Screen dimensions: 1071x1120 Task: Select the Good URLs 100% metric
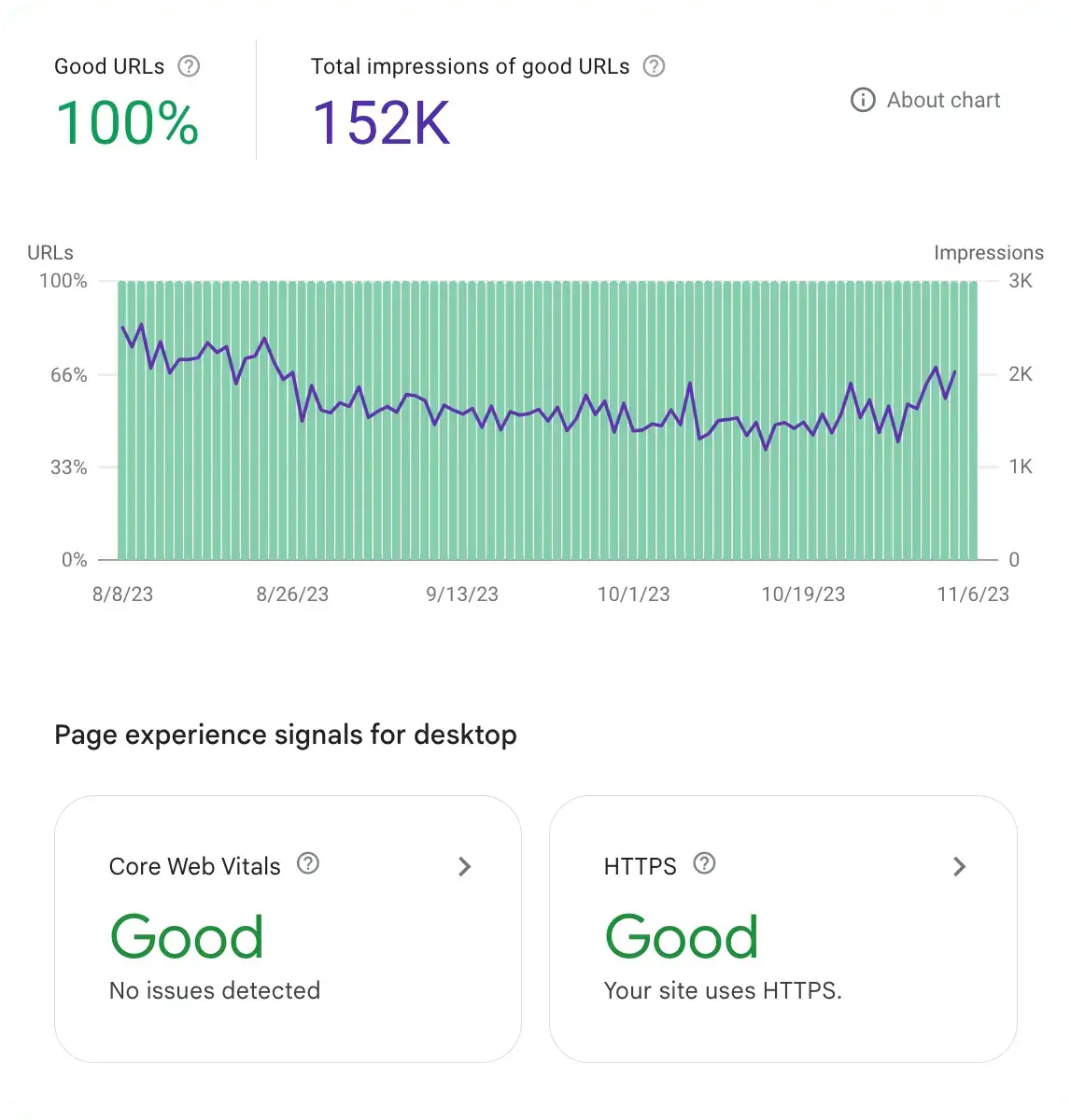[127, 123]
